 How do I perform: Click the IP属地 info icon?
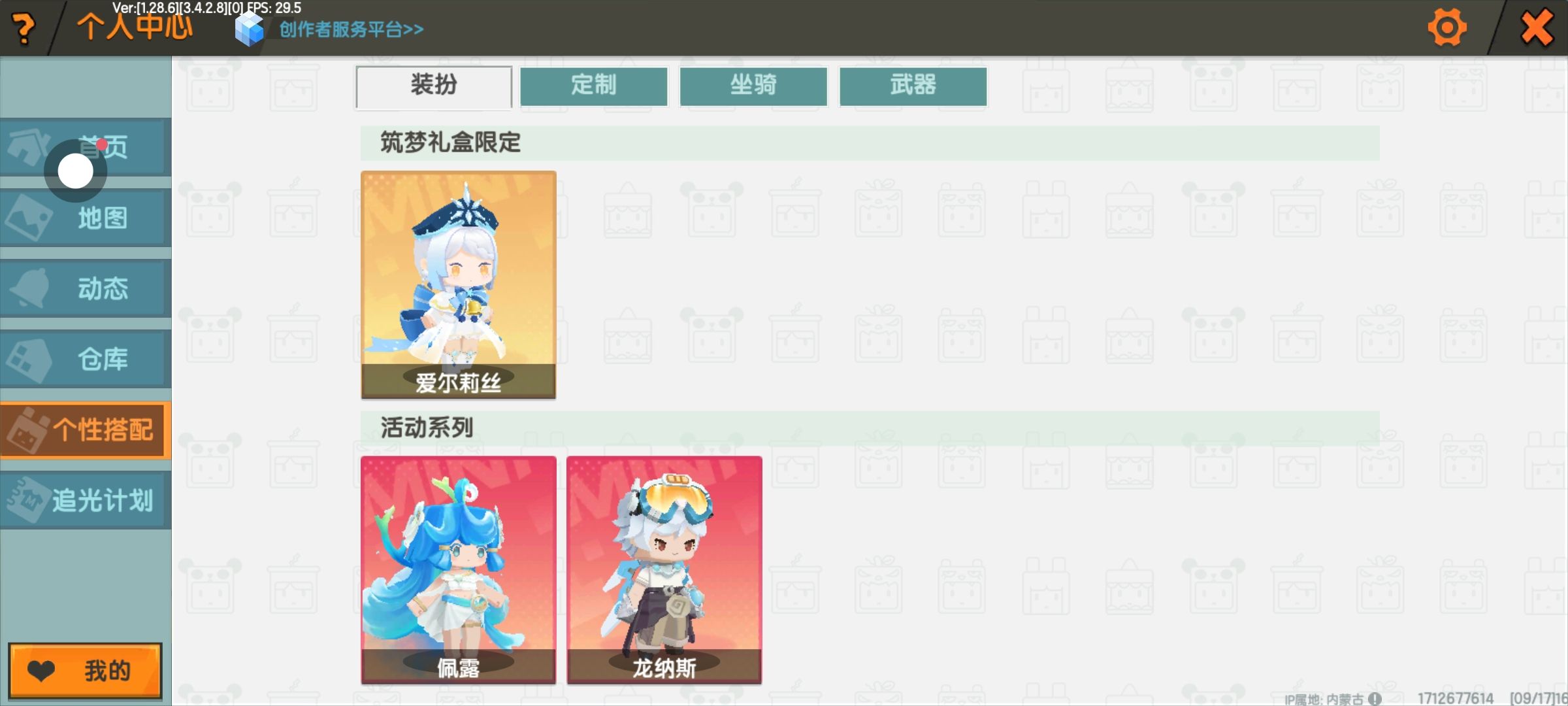click(x=1375, y=699)
